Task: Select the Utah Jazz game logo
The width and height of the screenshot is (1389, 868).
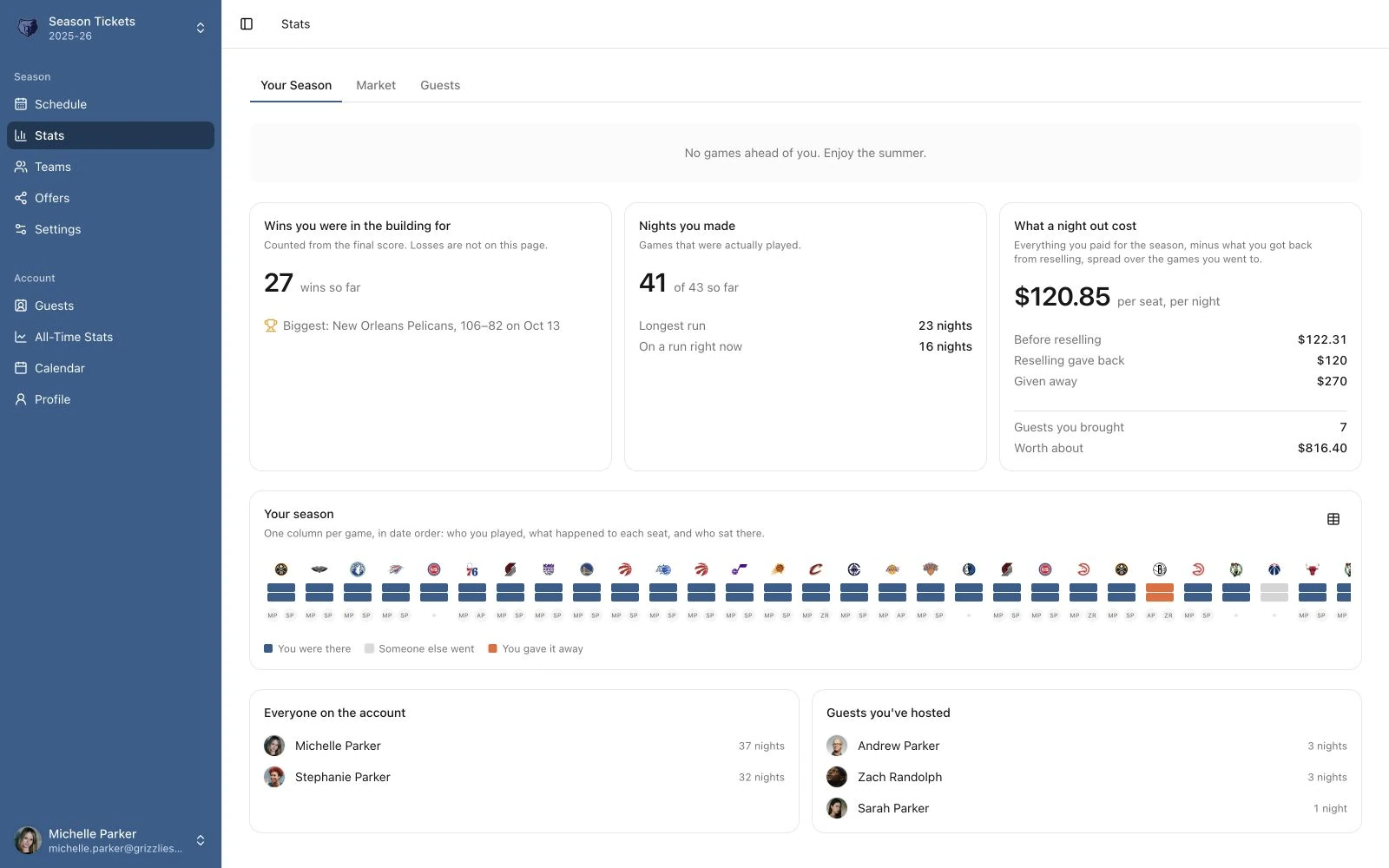Action: (x=740, y=569)
